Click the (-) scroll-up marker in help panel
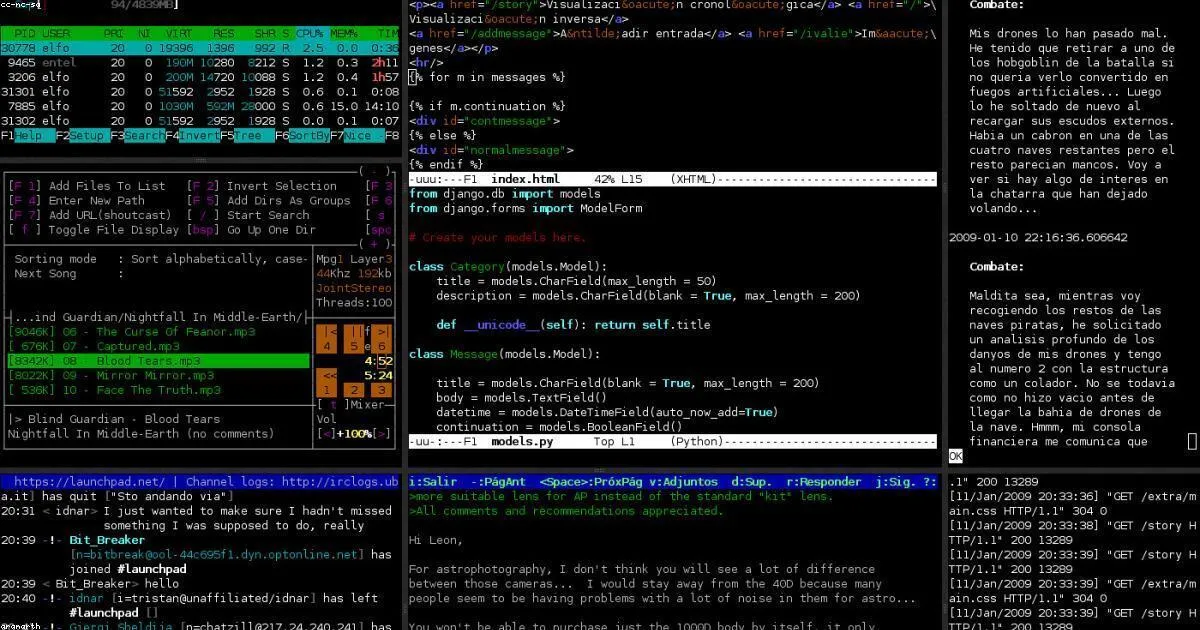The width and height of the screenshot is (1200, 630). click(374, 171)
